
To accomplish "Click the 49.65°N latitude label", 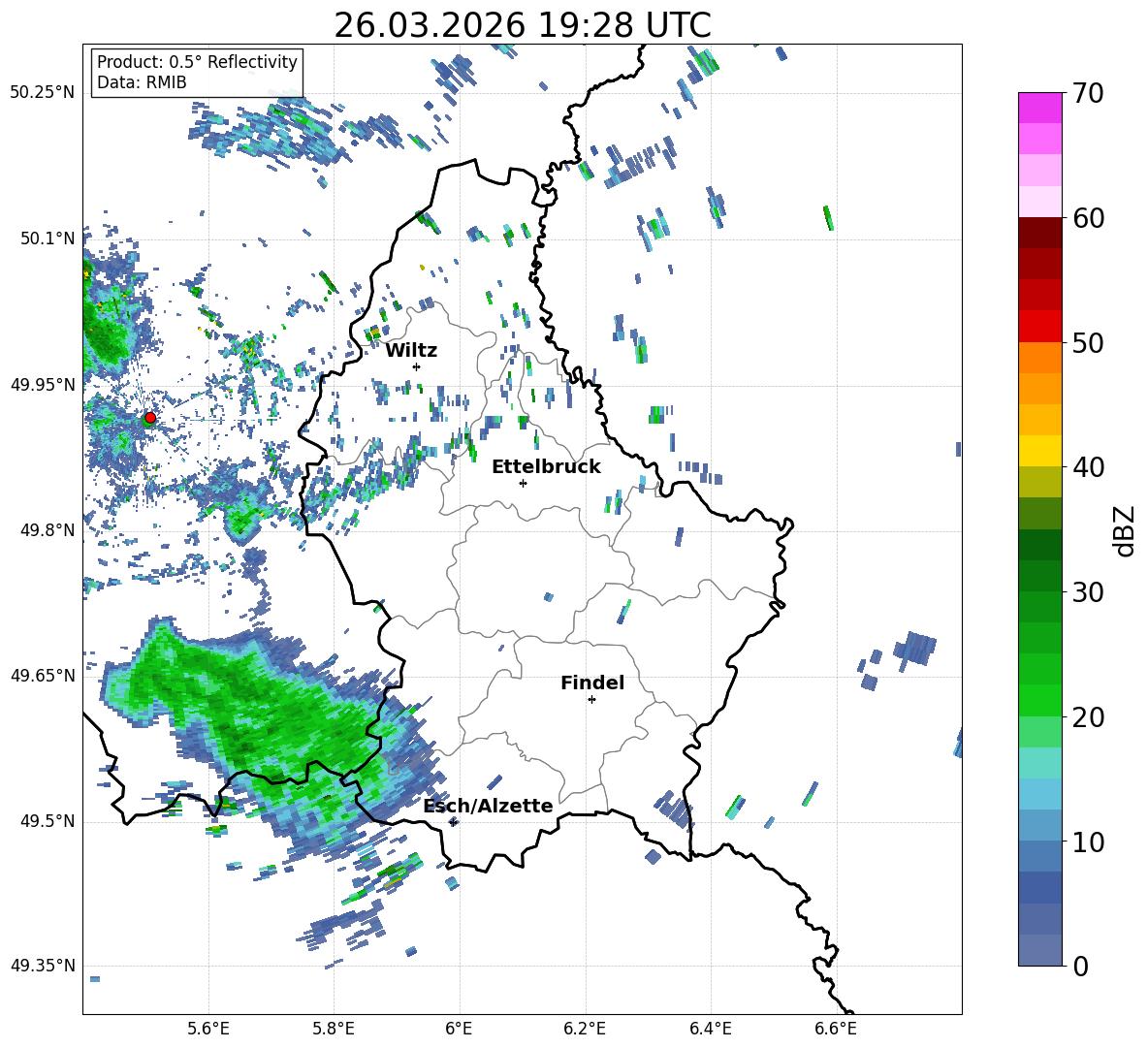I will coord(43,675).
